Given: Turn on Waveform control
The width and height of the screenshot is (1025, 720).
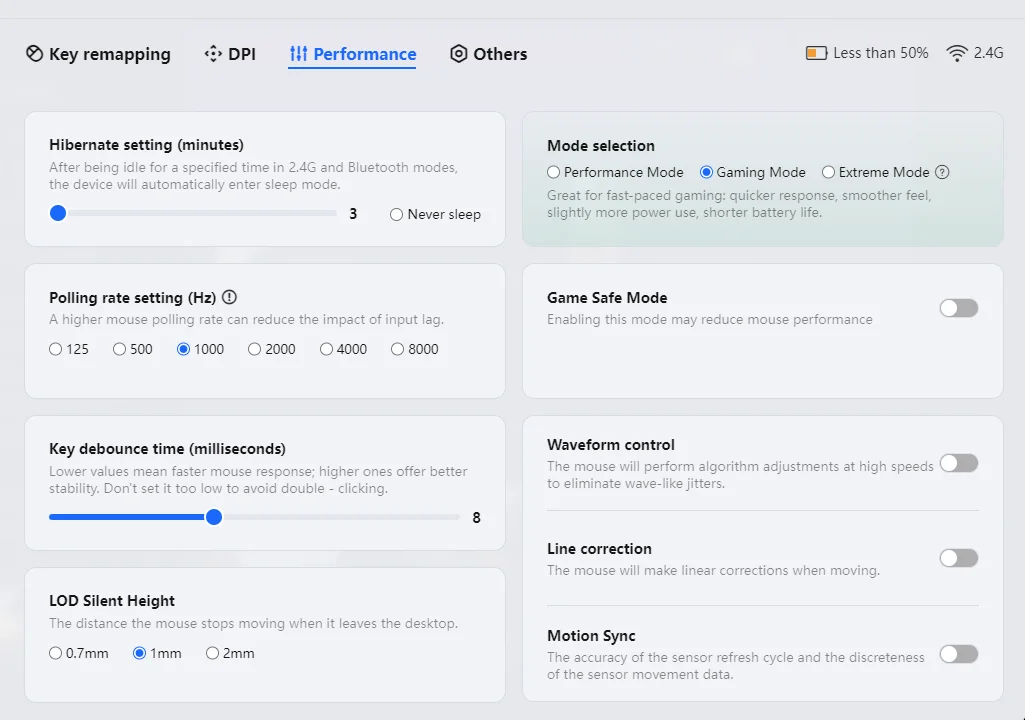Looking at the screenshot, I should 959,463.
